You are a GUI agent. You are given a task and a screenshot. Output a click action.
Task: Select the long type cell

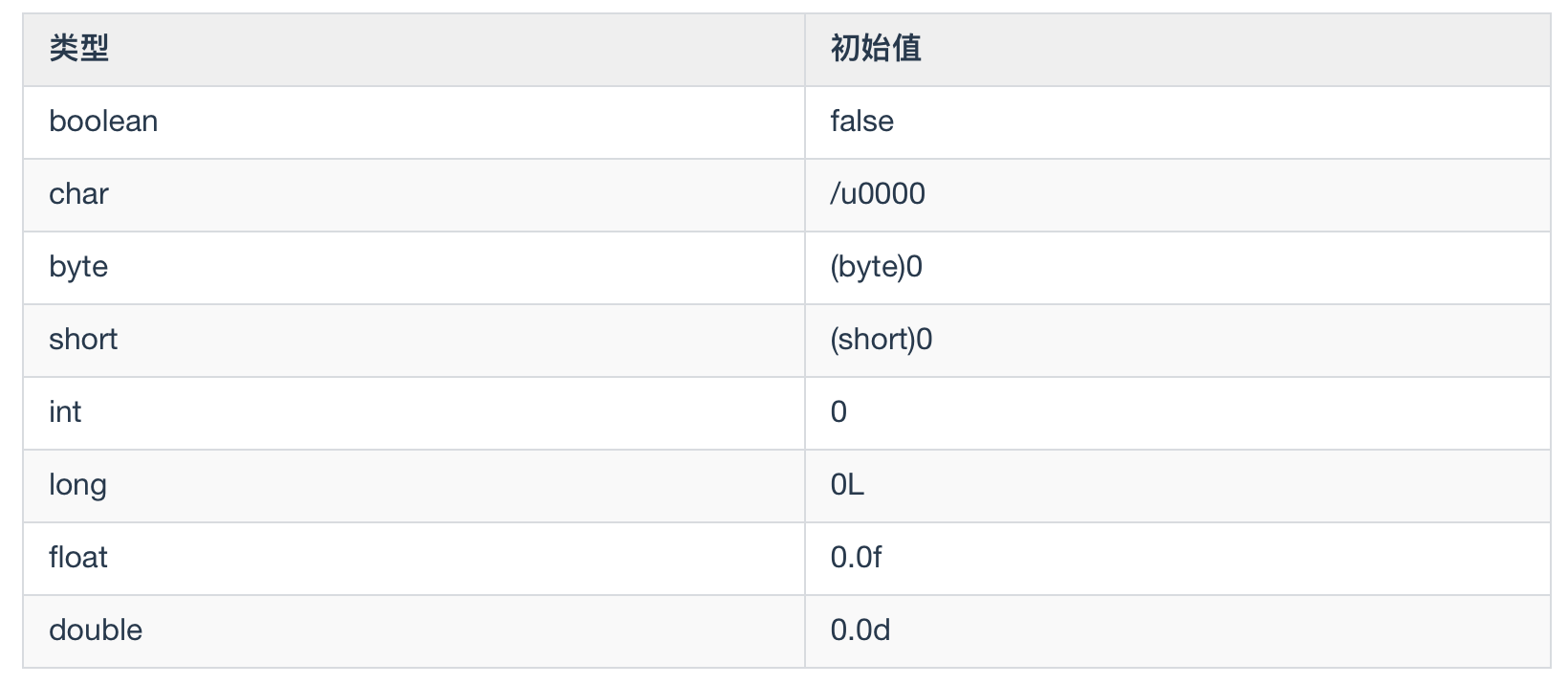(77, 485)
